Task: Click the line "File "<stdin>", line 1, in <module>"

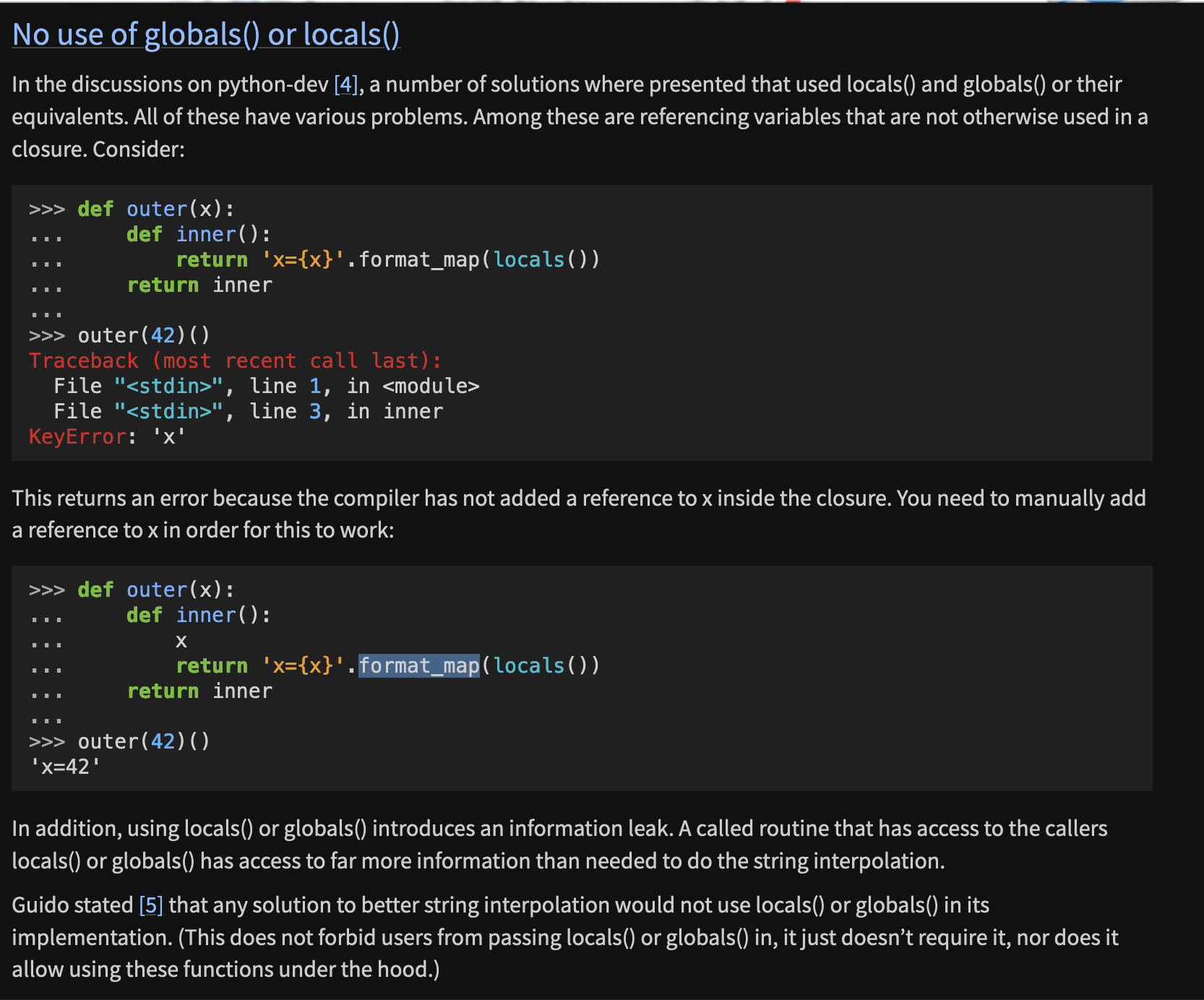Action: click(x=267, y=386)
